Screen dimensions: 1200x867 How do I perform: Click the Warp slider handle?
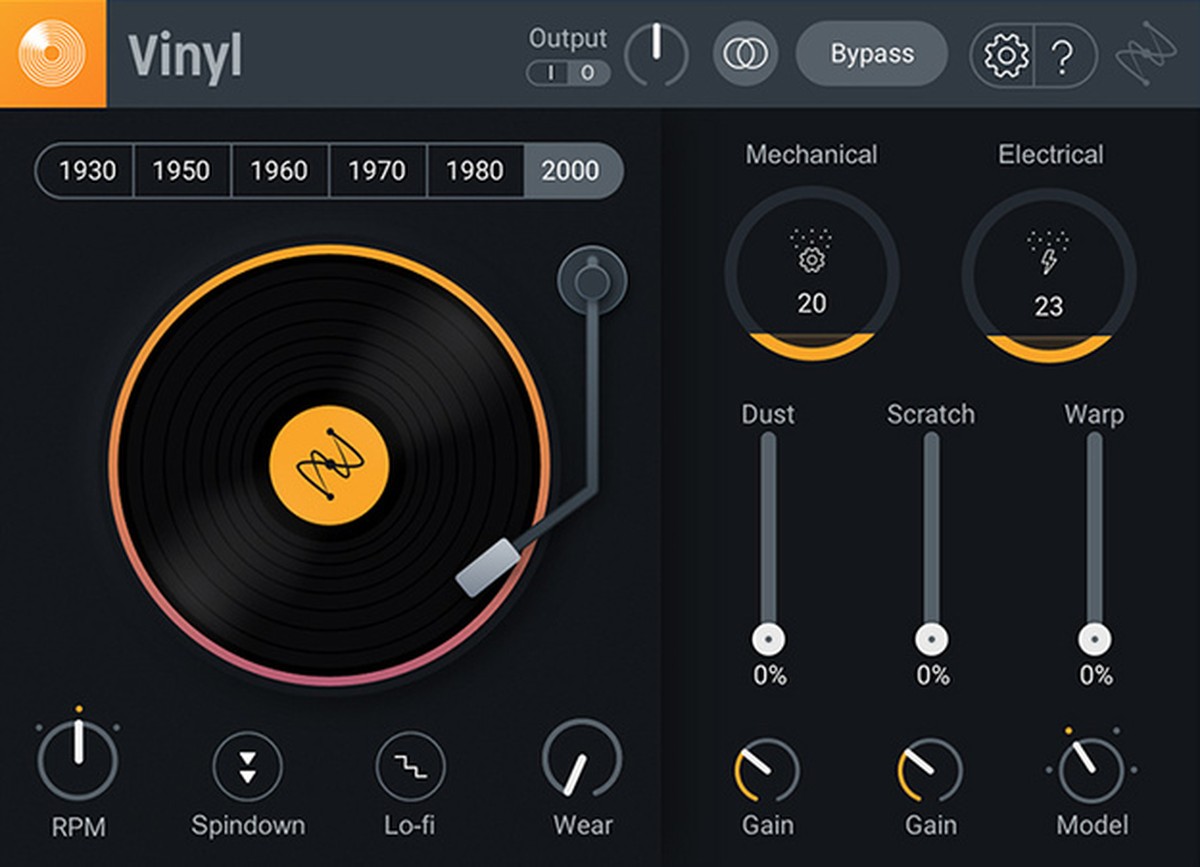(1094, 638)
